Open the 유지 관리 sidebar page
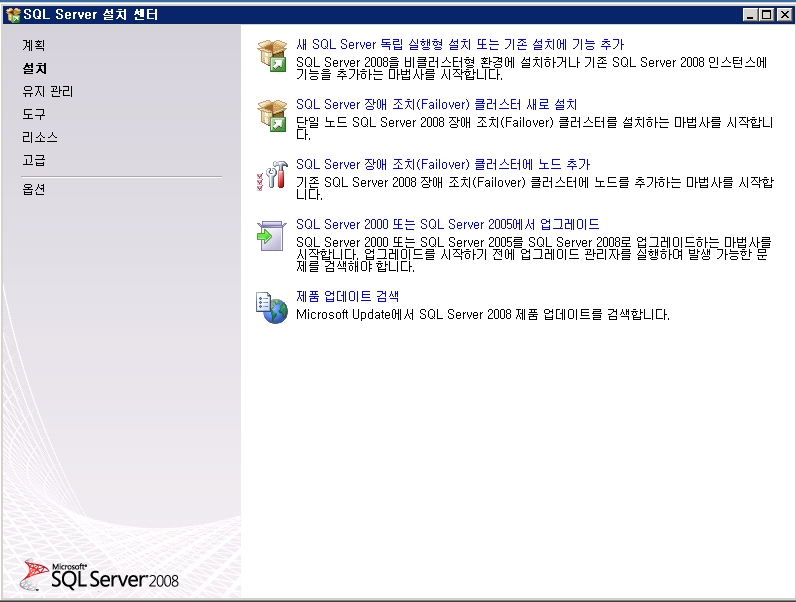 click(48, 91)
